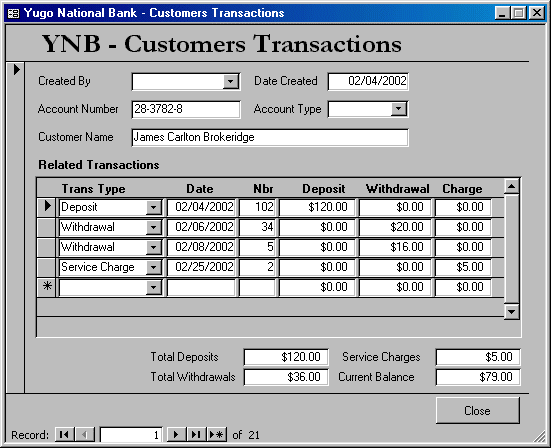Select the main form record selector arrow
This screenshot has height=448, width=551.
(16, 69)
